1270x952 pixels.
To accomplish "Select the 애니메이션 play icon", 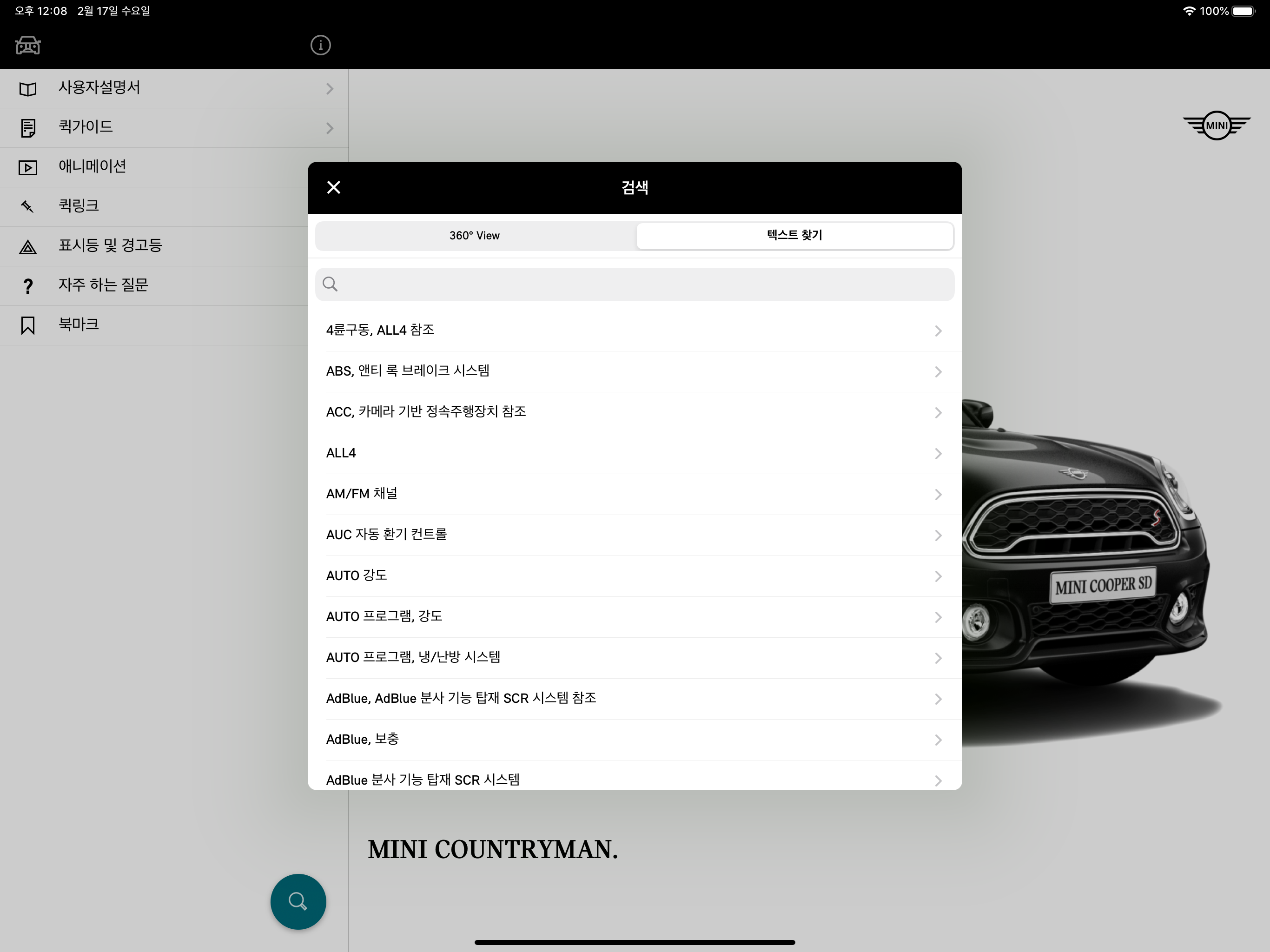I will coord(27,166).
